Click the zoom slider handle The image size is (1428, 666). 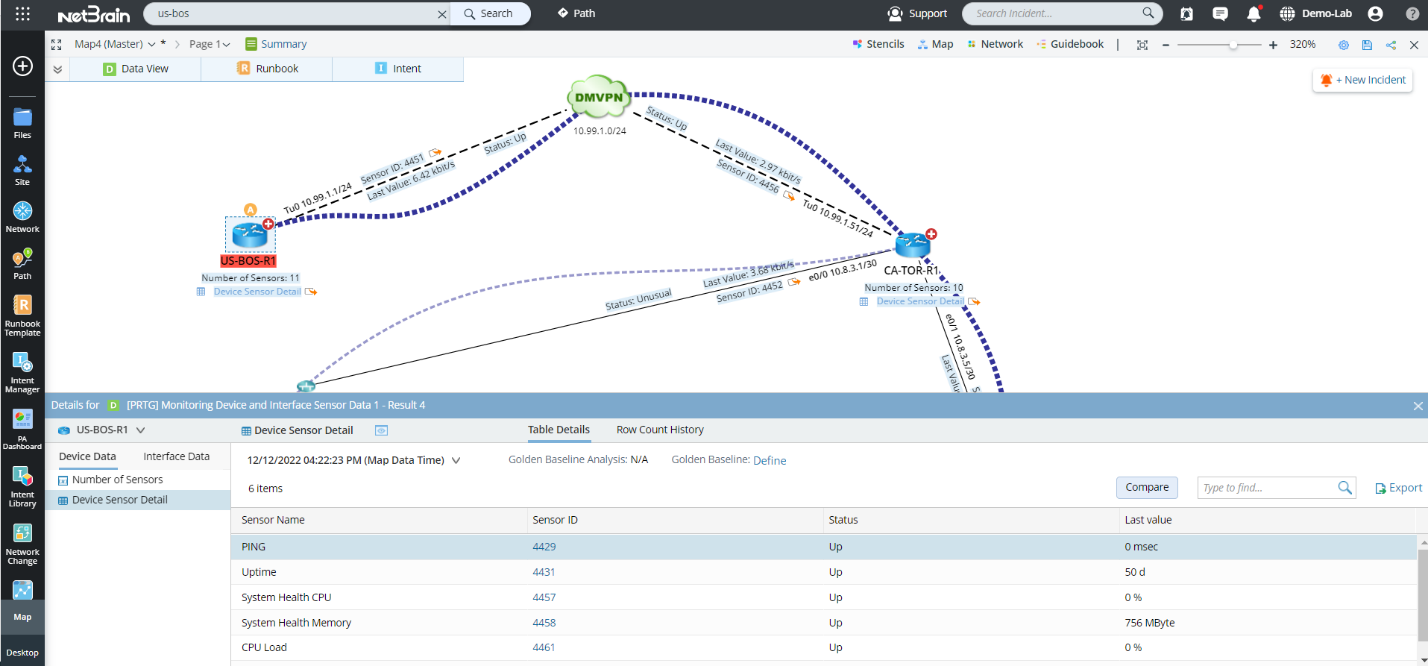[1233, 45]
